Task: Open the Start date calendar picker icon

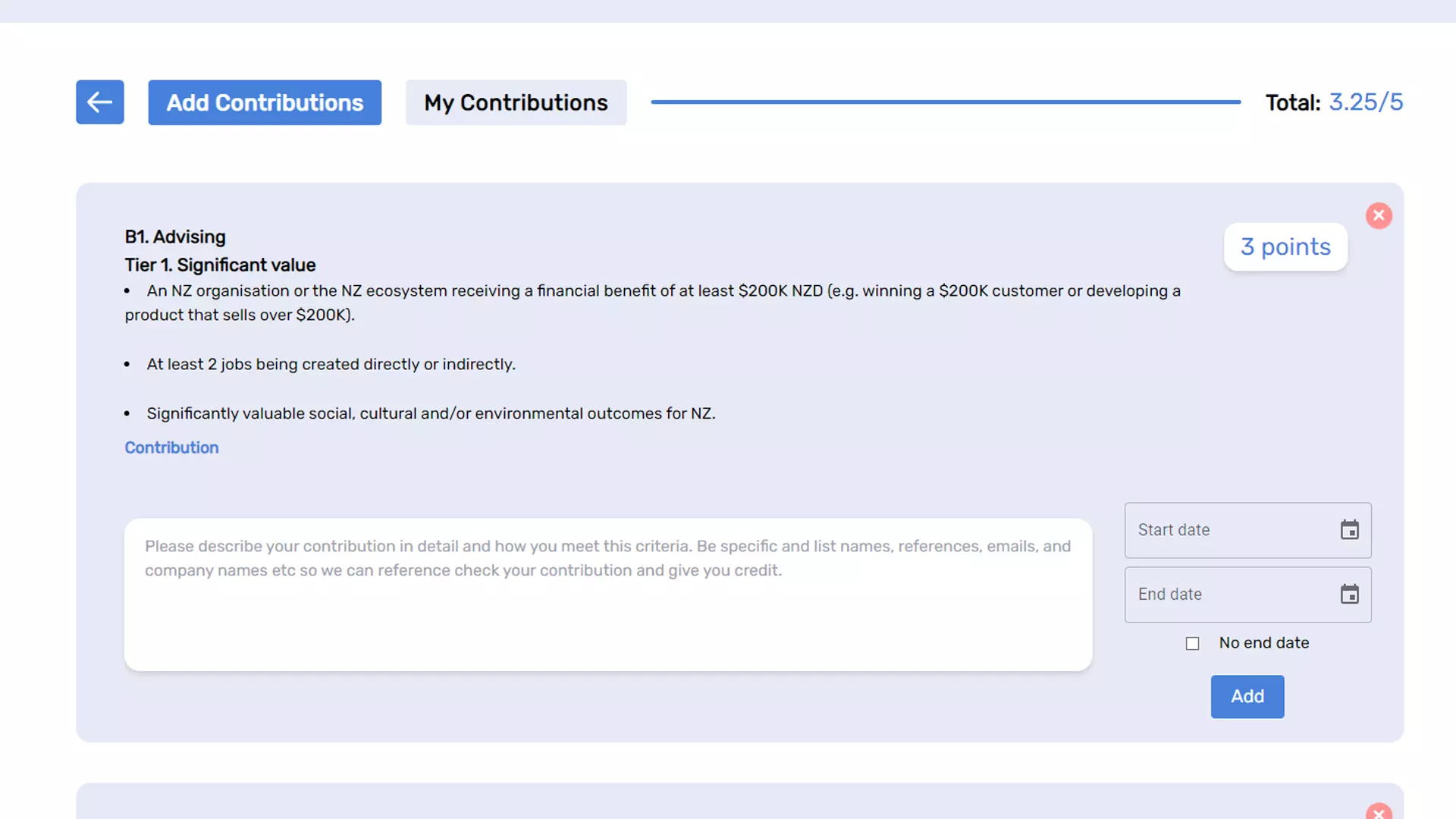Action: tap(1349, 530)
